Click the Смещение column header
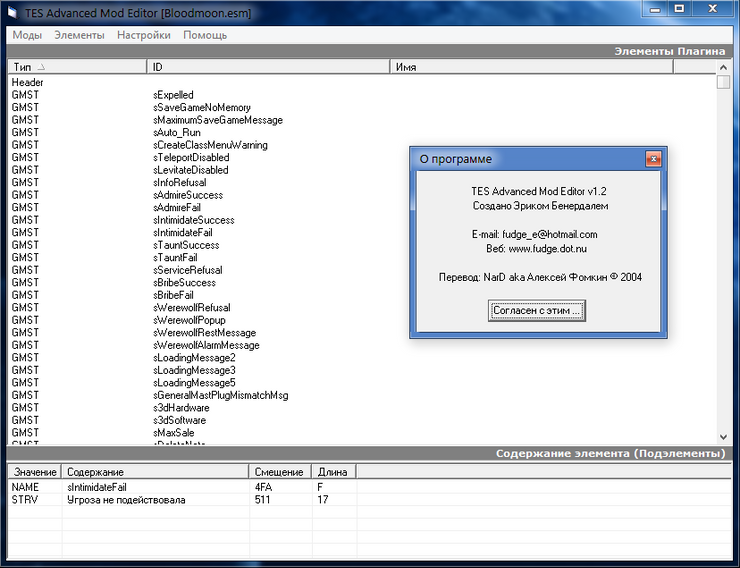This screenshot has height=568, width=740. [280, 471]
